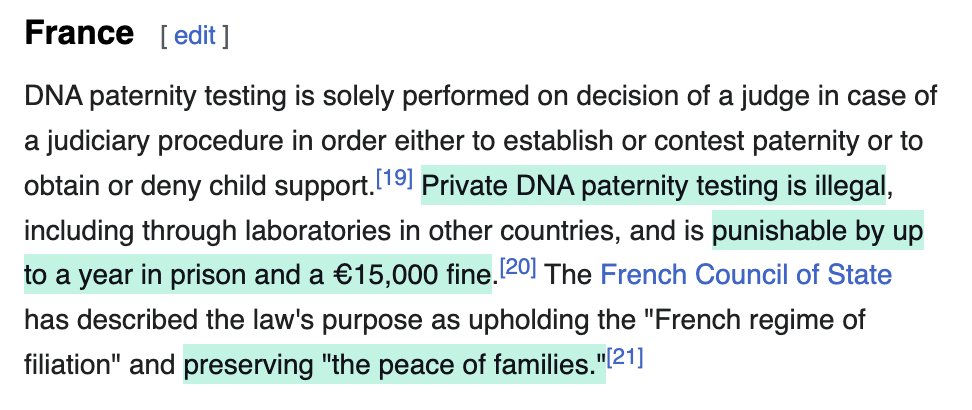Click the France section heading
Viewport: 972px width, 410px height.
(x=79, y=33)
